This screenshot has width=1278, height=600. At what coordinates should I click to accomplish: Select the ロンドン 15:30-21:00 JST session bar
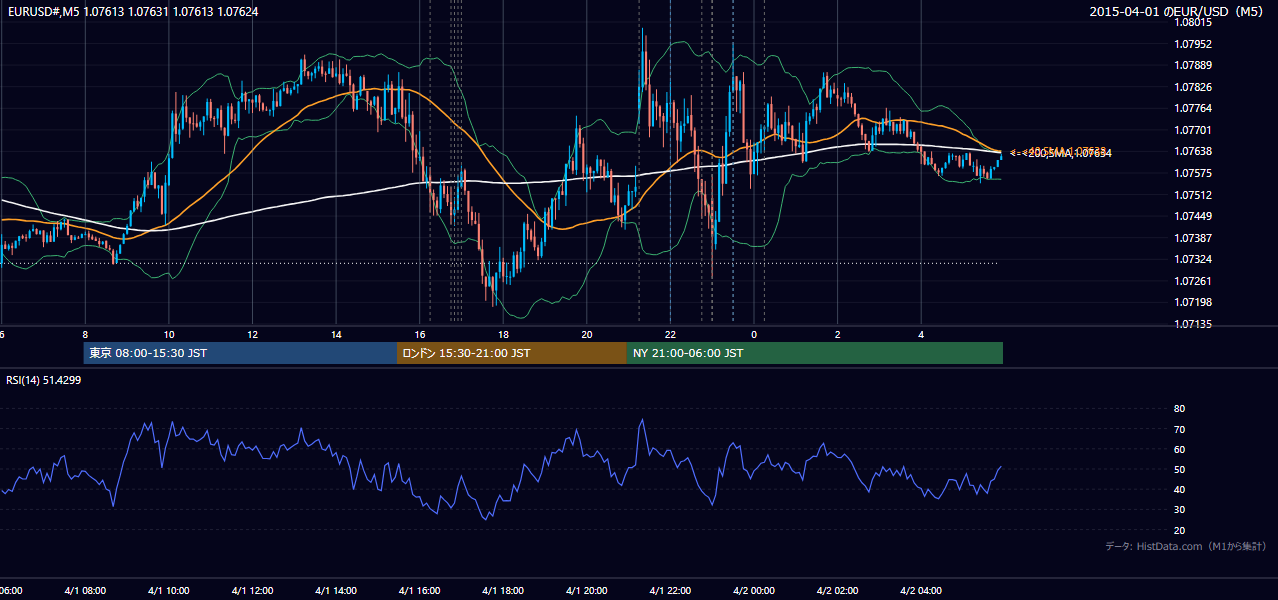click(511, 353)
